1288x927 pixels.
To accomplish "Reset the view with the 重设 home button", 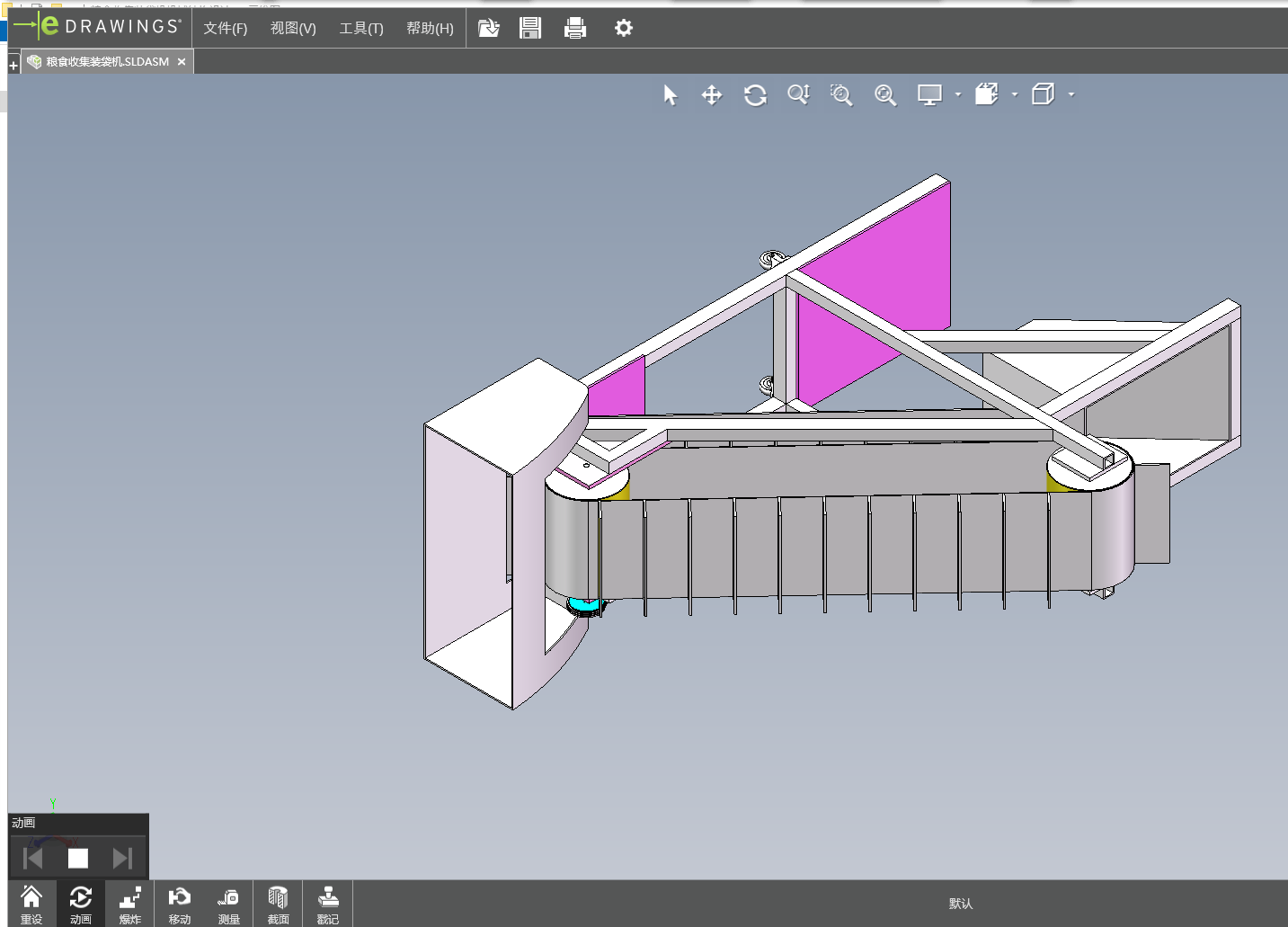I will 31,904.
